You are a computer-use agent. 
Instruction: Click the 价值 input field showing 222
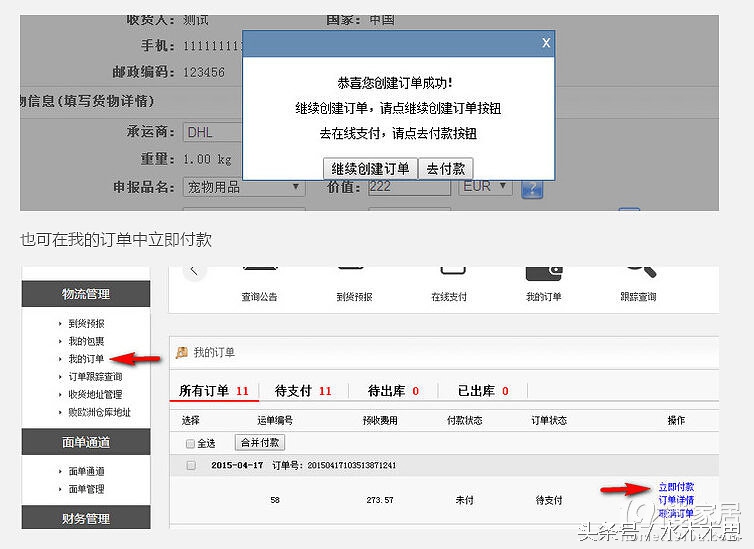point(409,187)
